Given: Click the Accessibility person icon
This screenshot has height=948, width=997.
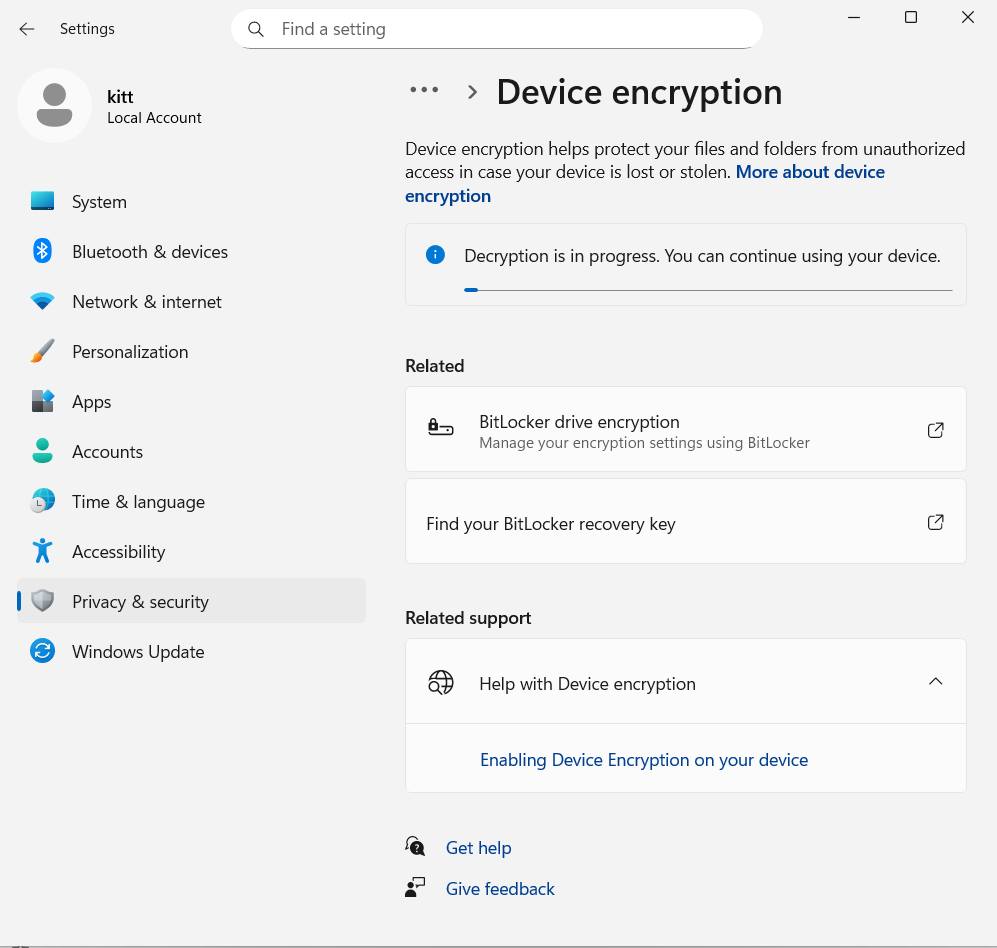Looking at the screenshot, I should click(42, 551).
